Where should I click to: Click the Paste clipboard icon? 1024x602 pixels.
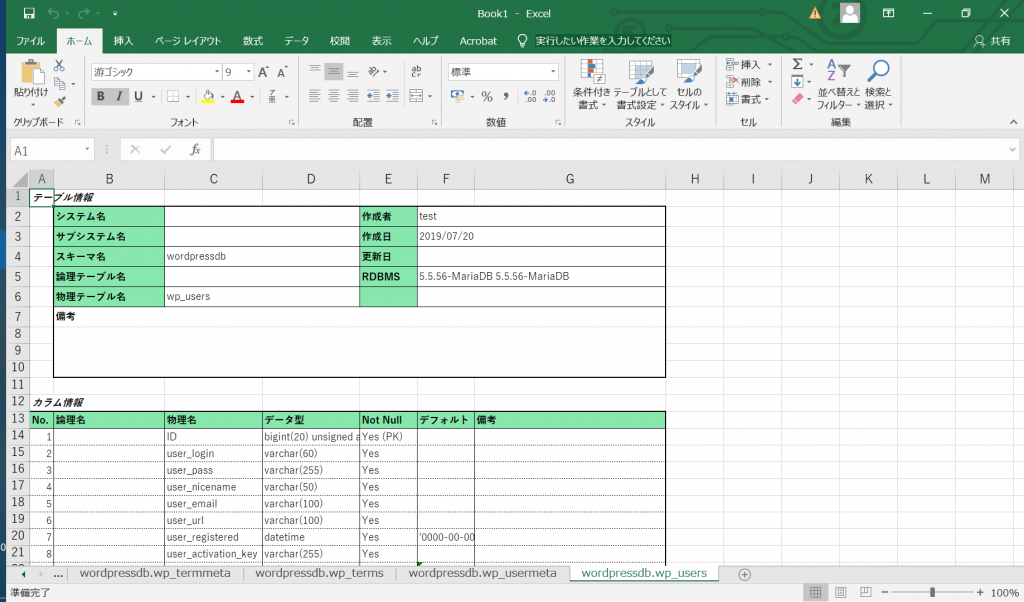pos(31,72)
